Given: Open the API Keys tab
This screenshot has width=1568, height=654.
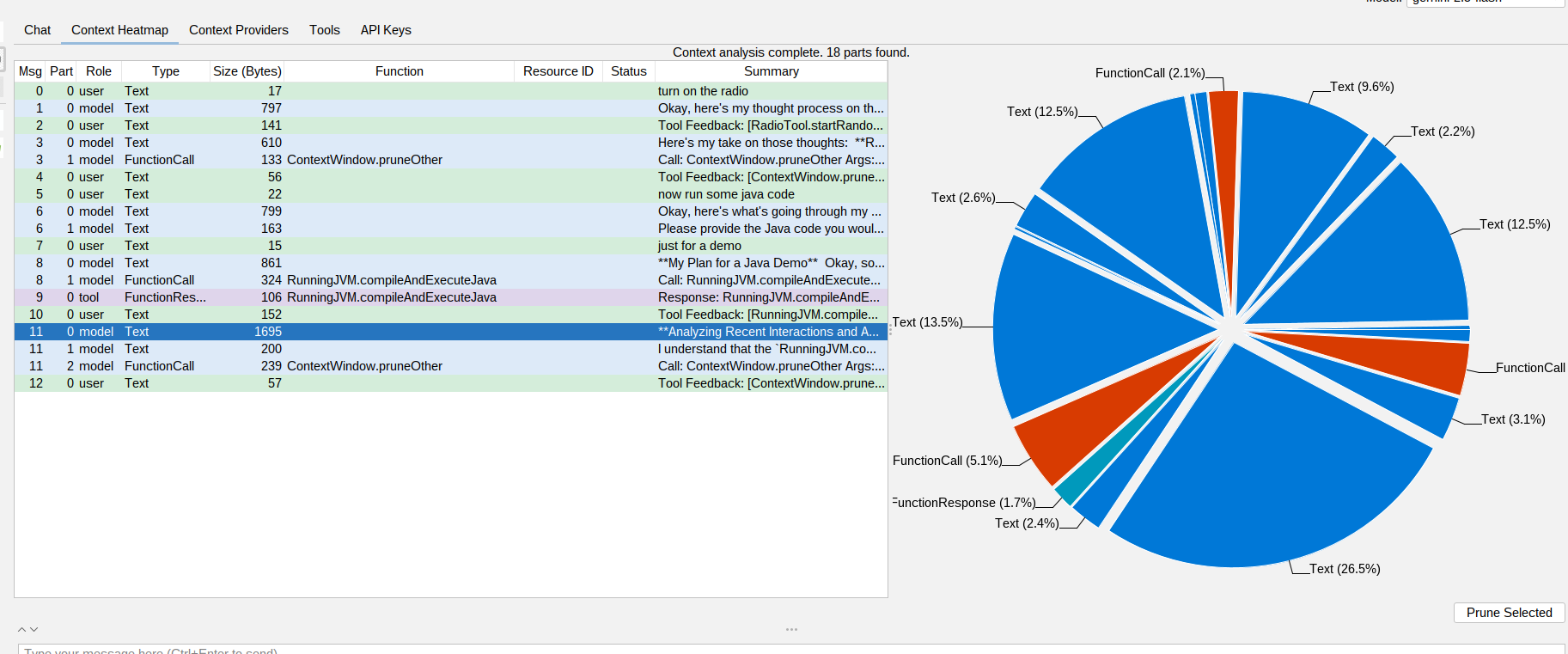Looking at the screenshot, I should point(386,30).
